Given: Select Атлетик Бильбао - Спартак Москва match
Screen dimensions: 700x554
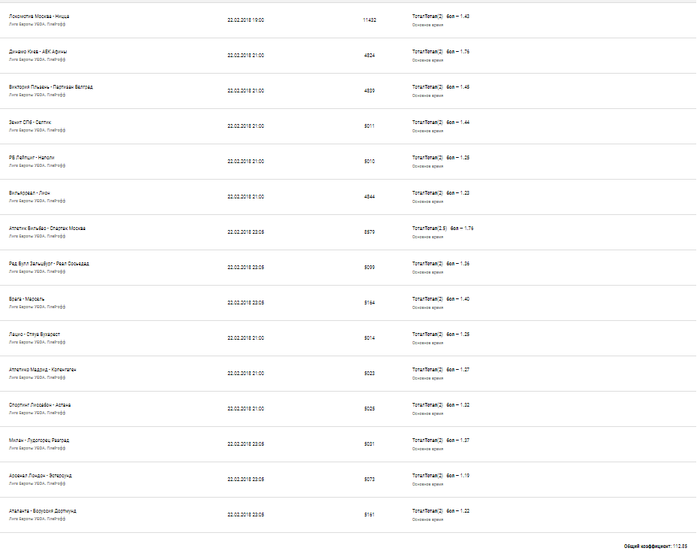Looking at the screenshot, I should pyautogui.click(x=47, y=229).
